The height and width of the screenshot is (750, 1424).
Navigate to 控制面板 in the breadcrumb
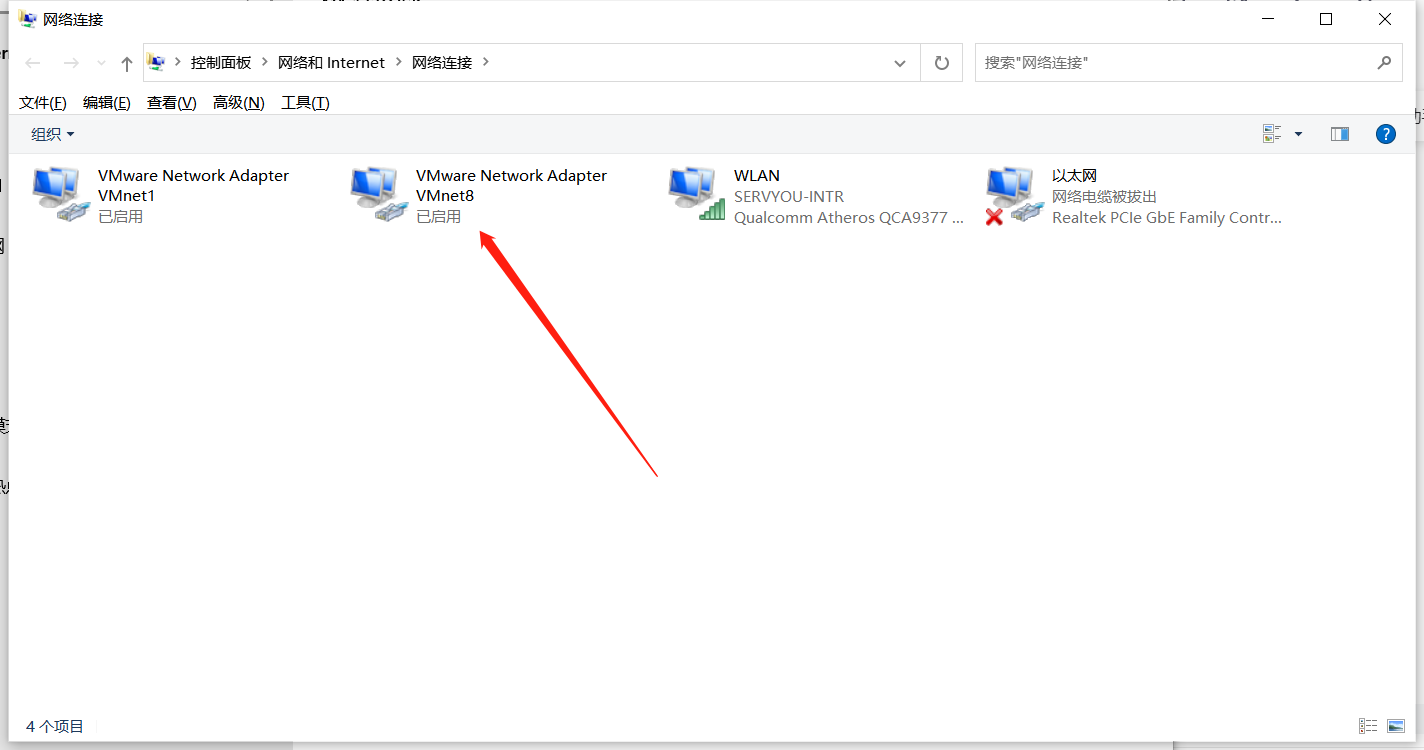pyautogui.click(x=220, y=62)
